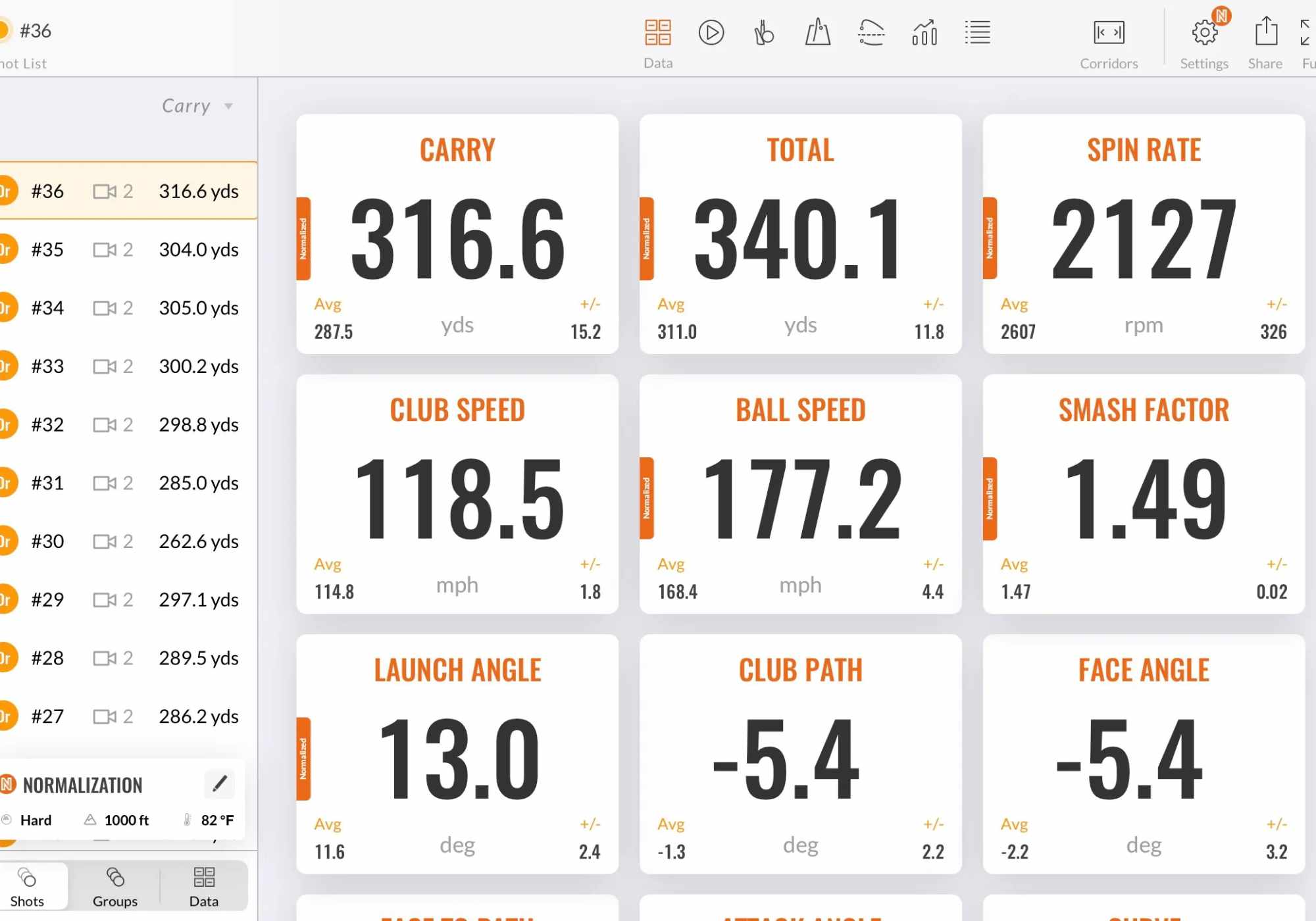This screenshot has width=1316, height=921.
Task: Click the video camera icon for shot #33
Action: (x=105, y=366)
